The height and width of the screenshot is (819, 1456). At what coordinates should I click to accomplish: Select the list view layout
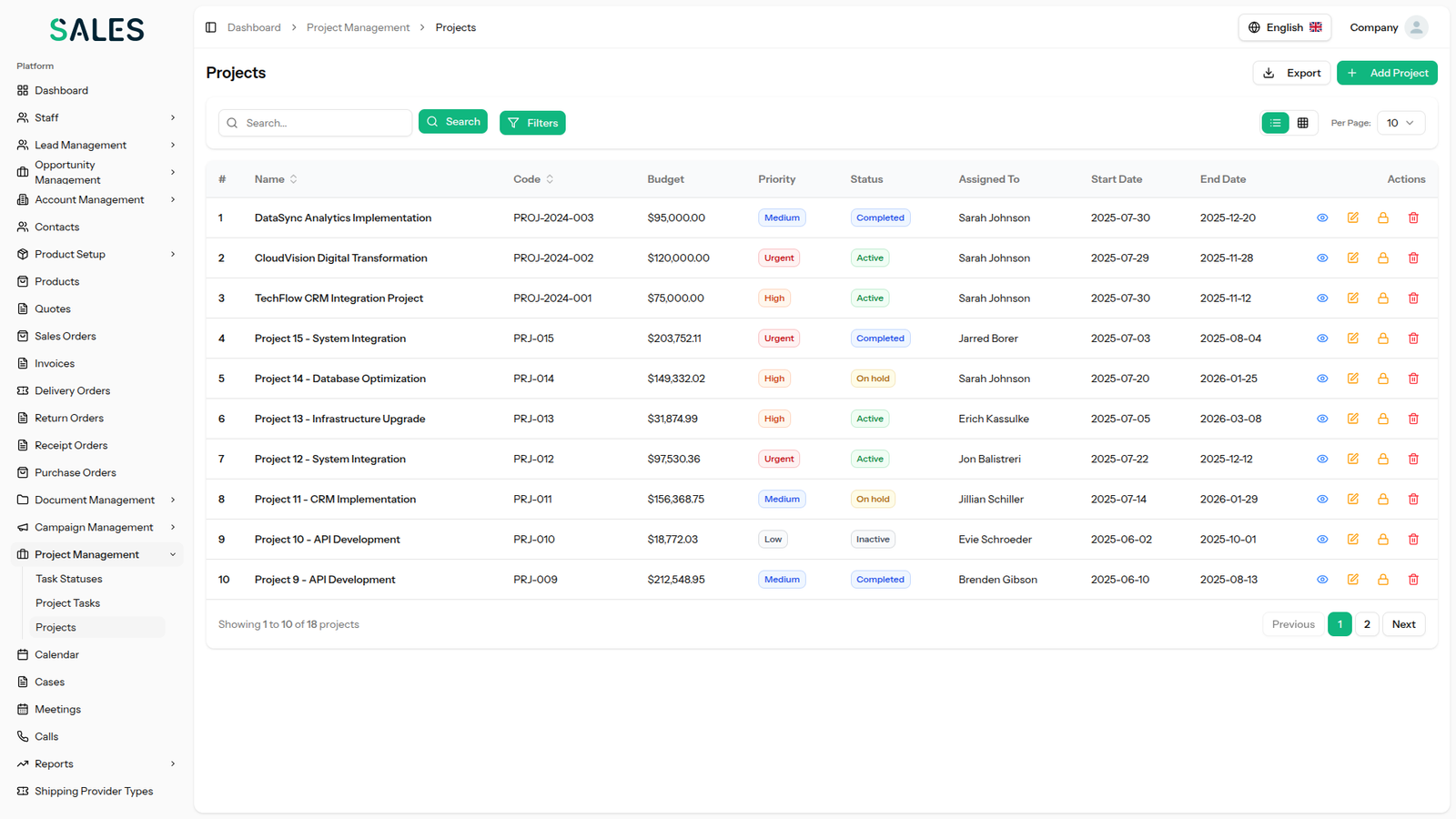click(1275, 123)
